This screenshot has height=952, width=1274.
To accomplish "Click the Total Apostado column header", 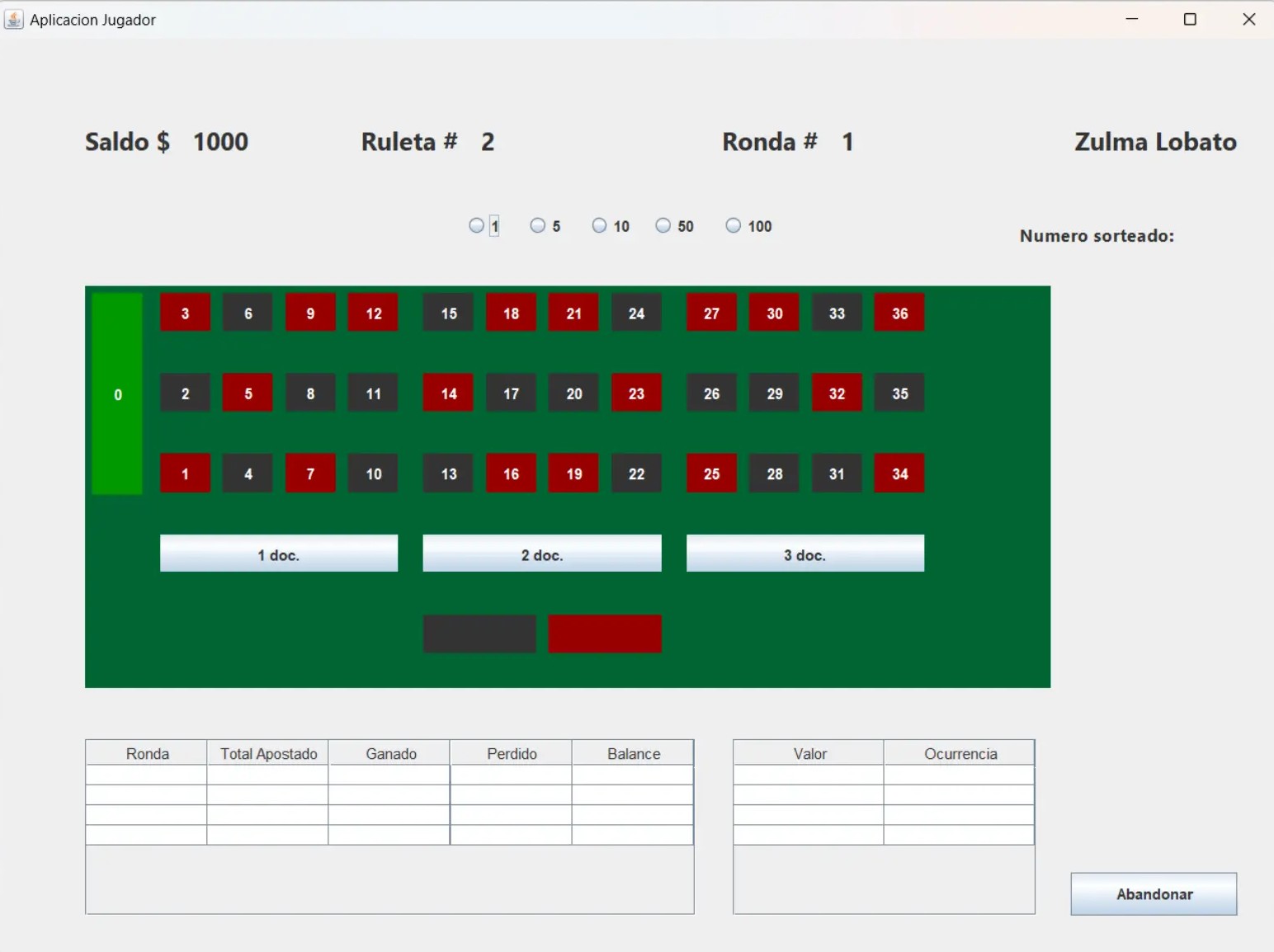I will [x=268, y=753].
